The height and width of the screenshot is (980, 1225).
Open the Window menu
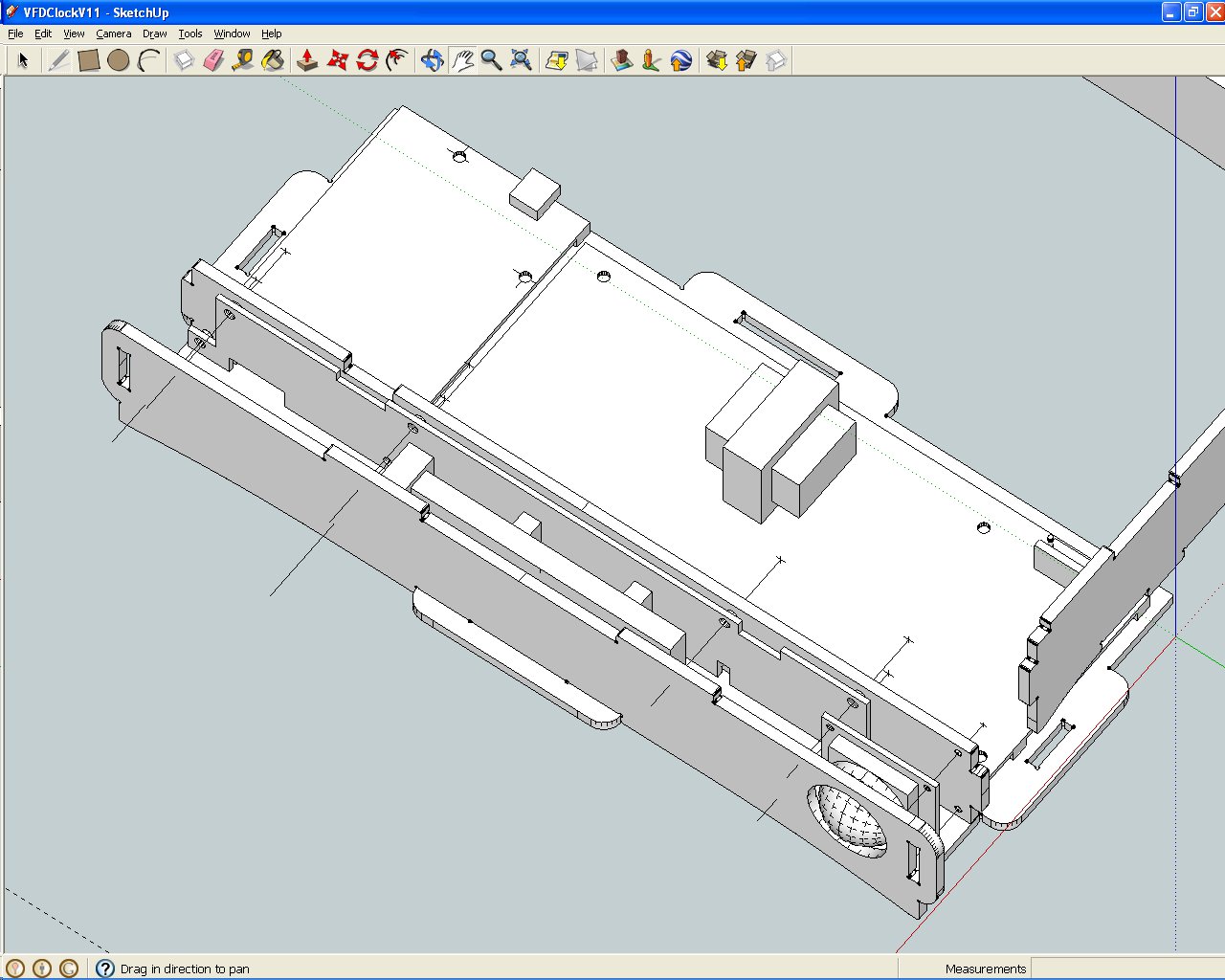point(232,33)
